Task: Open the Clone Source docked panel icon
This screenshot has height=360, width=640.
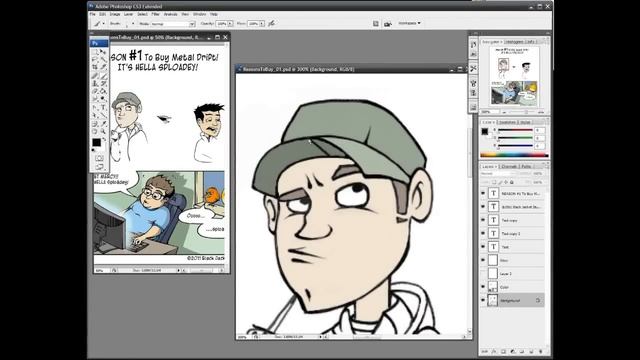Action: 473,93
